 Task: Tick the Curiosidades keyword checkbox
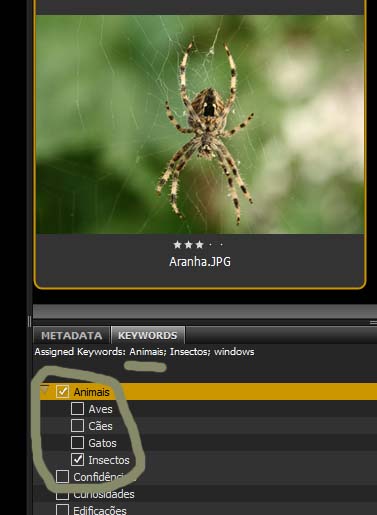coord(62,495)
